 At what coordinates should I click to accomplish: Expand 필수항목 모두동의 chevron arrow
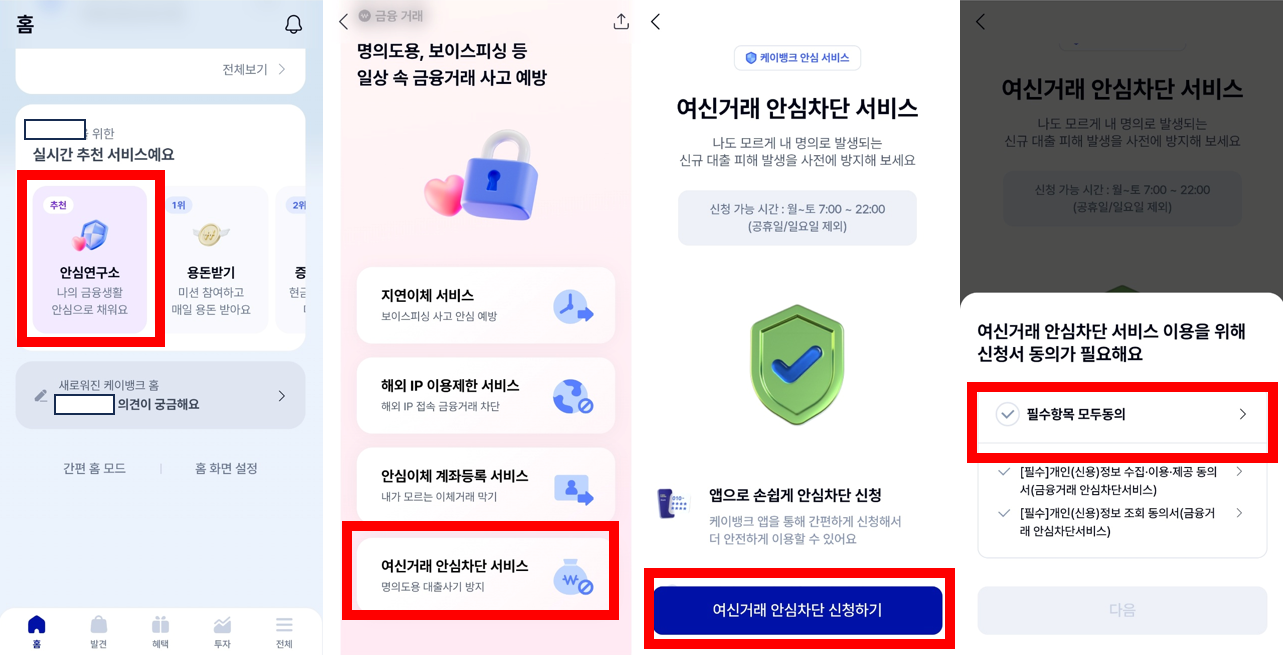1243,414
